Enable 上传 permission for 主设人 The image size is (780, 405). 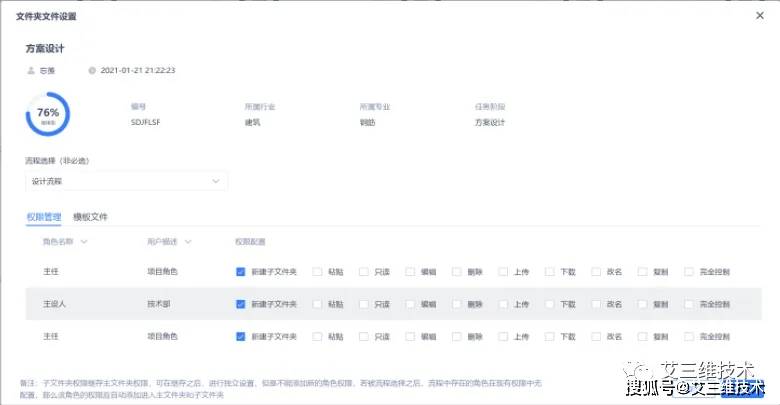tap(503, 304)
